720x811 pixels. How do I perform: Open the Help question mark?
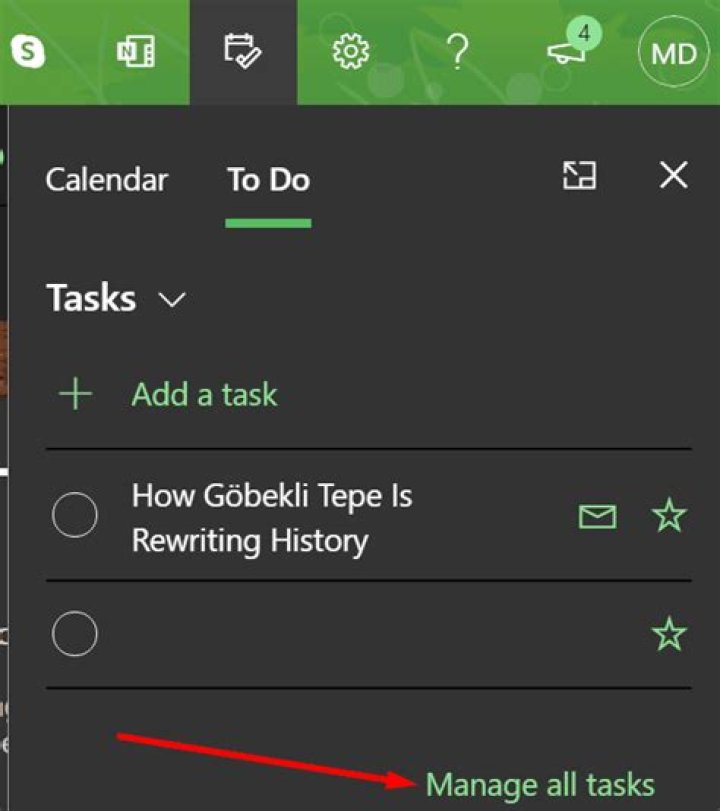point(458,52)
